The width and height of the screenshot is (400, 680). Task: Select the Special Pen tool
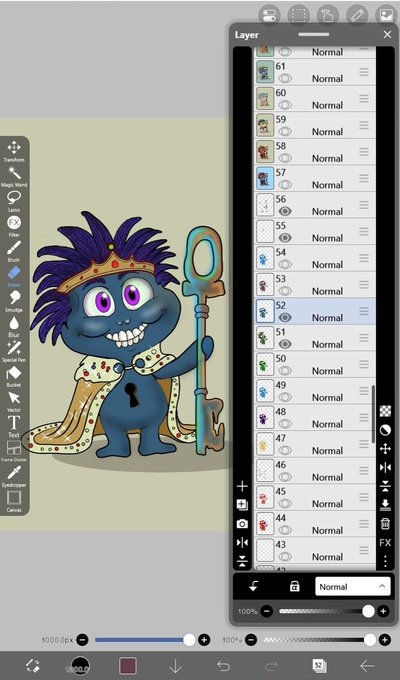[x=14, y=351]
